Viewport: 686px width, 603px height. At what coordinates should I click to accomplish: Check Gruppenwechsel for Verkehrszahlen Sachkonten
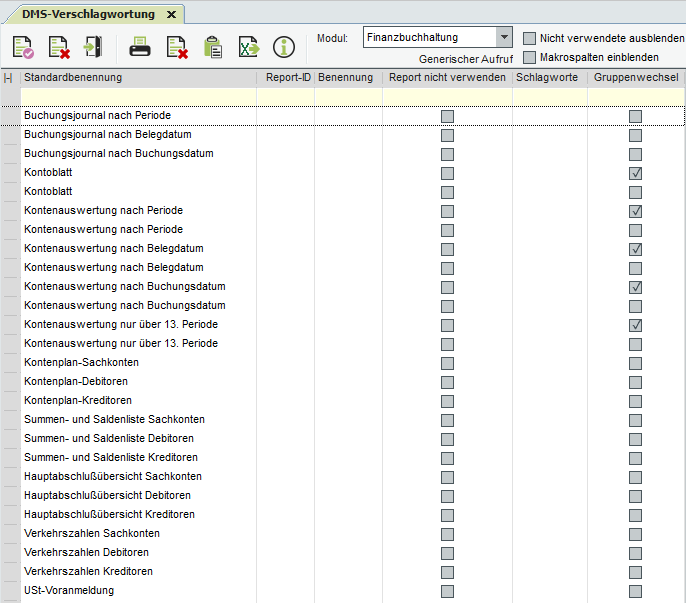pyautogui.click(x=635, y=534)
